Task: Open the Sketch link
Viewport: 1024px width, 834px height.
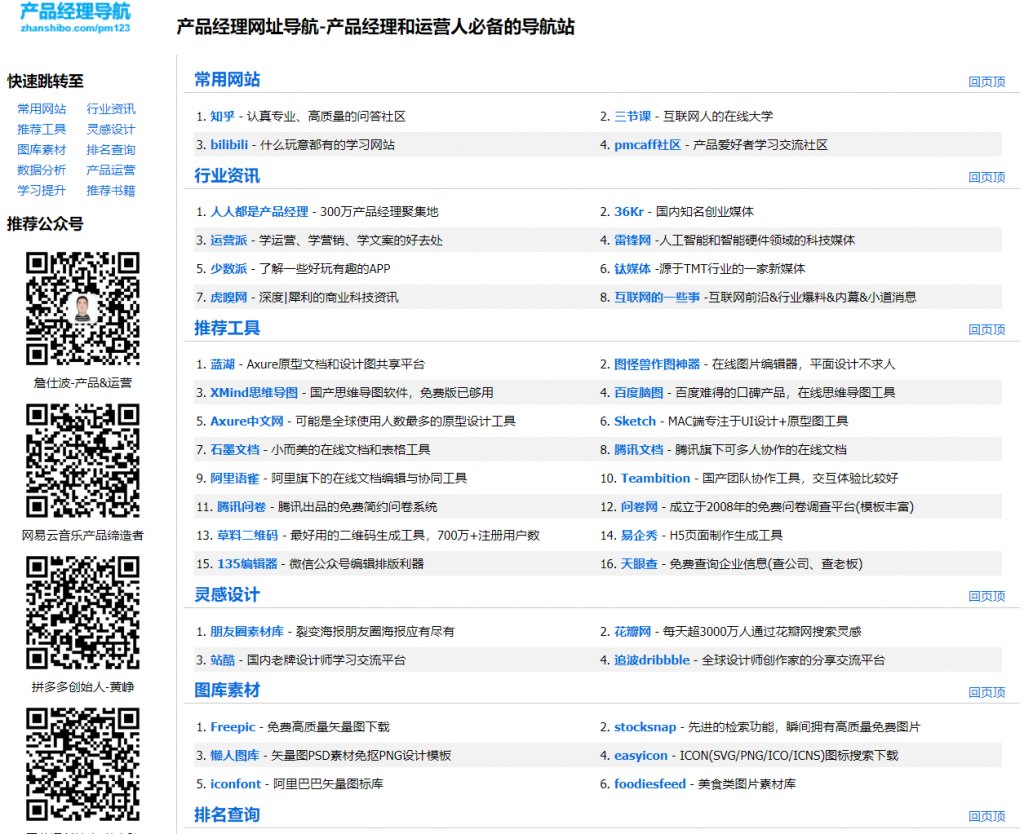Action: 635,421
